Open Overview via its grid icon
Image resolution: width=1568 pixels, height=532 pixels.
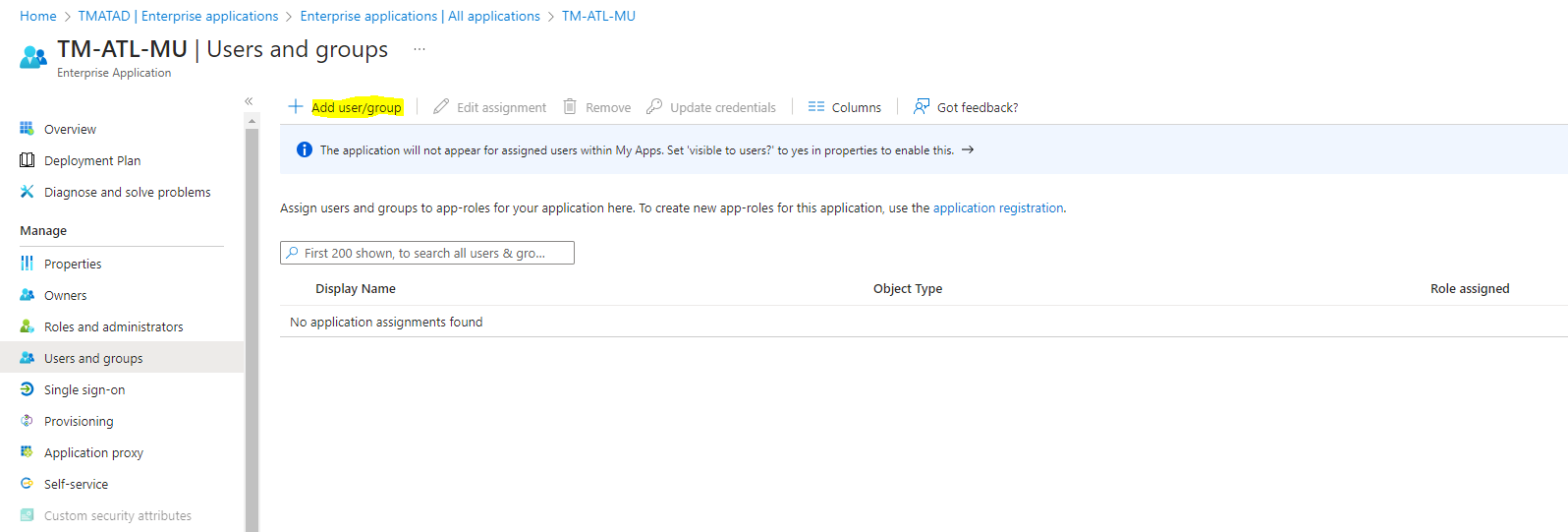tap(27, 129)
